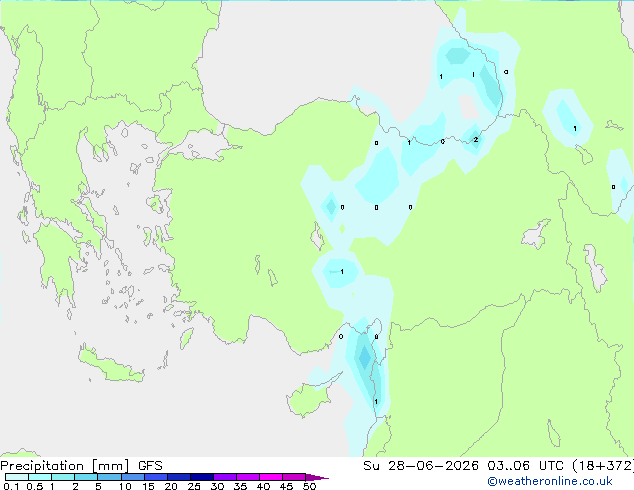The width and height of the screenshot is (634, 490).
Task: Click the '45' legend scale label
Action: pos(286,486)
